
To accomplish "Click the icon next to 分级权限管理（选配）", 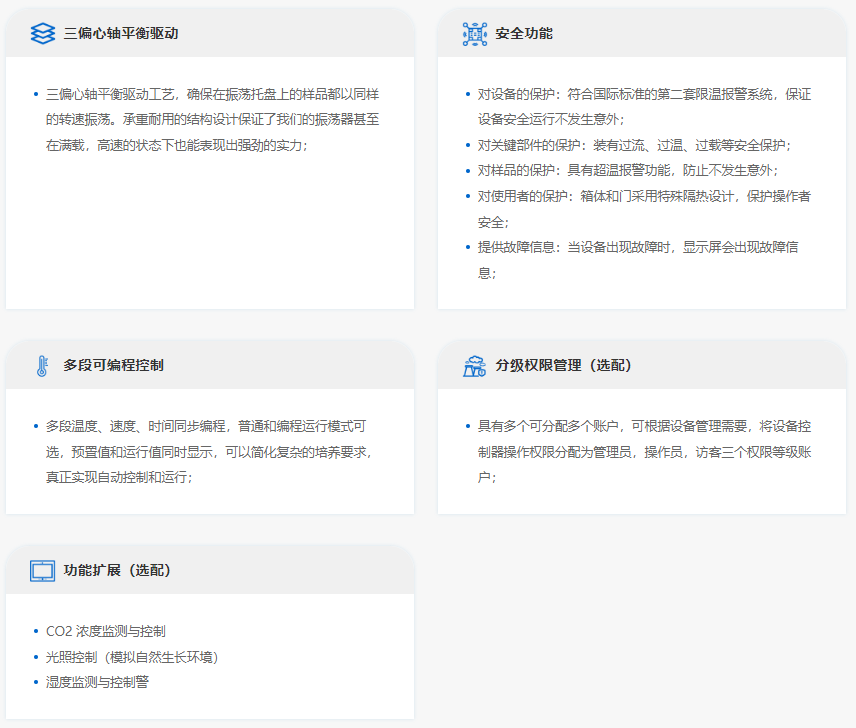I will click(x=474, y=366).
